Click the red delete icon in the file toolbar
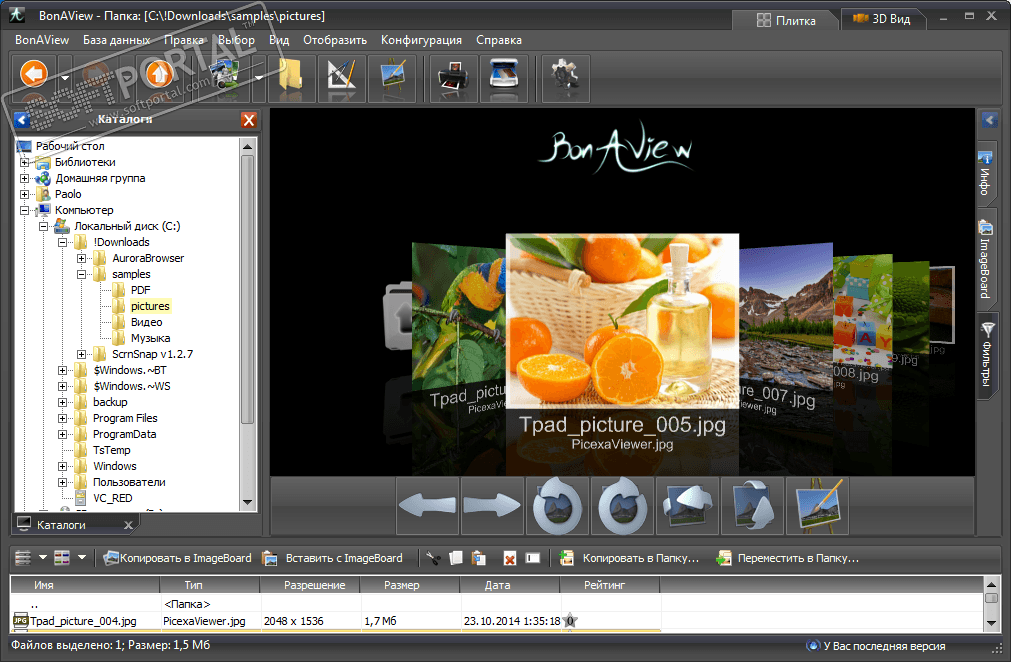This screenshot has width=1011, height=662. pos(509,558)
